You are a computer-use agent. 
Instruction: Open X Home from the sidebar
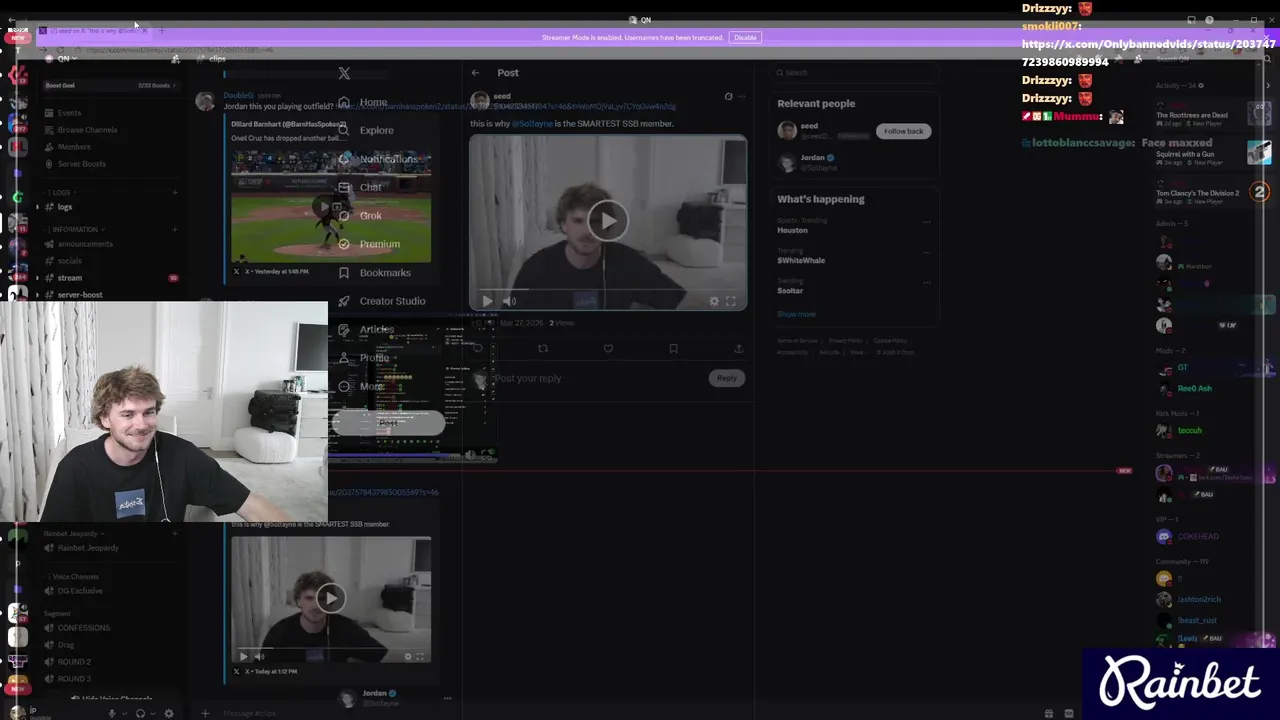[364, 102]
